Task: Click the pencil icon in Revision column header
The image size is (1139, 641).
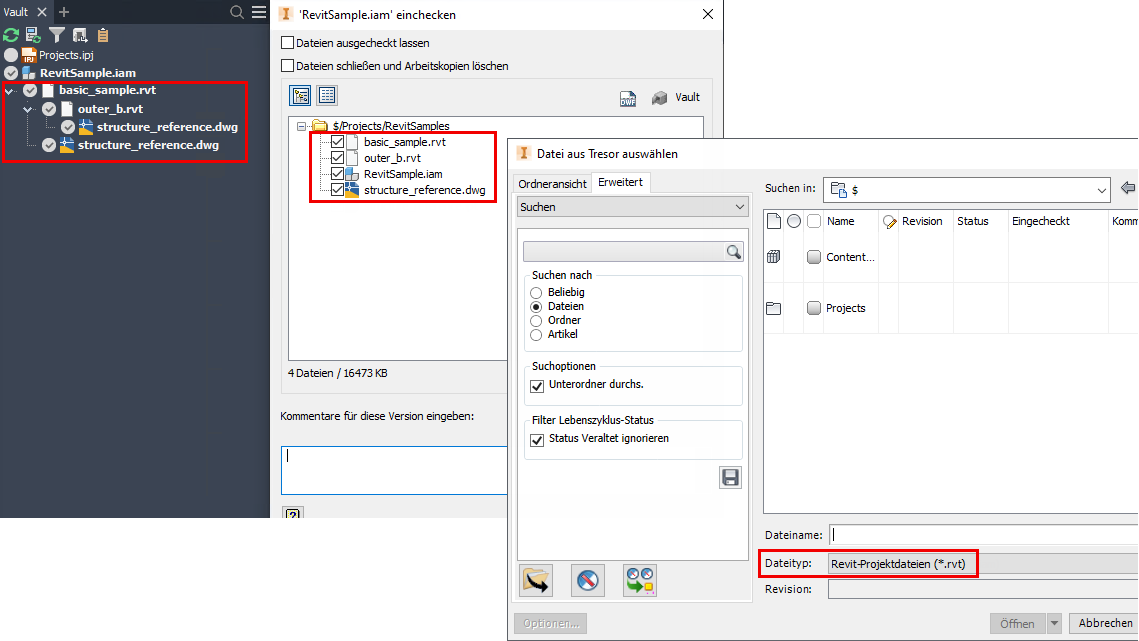Action: pyautogui.click(x=889, y=222)
